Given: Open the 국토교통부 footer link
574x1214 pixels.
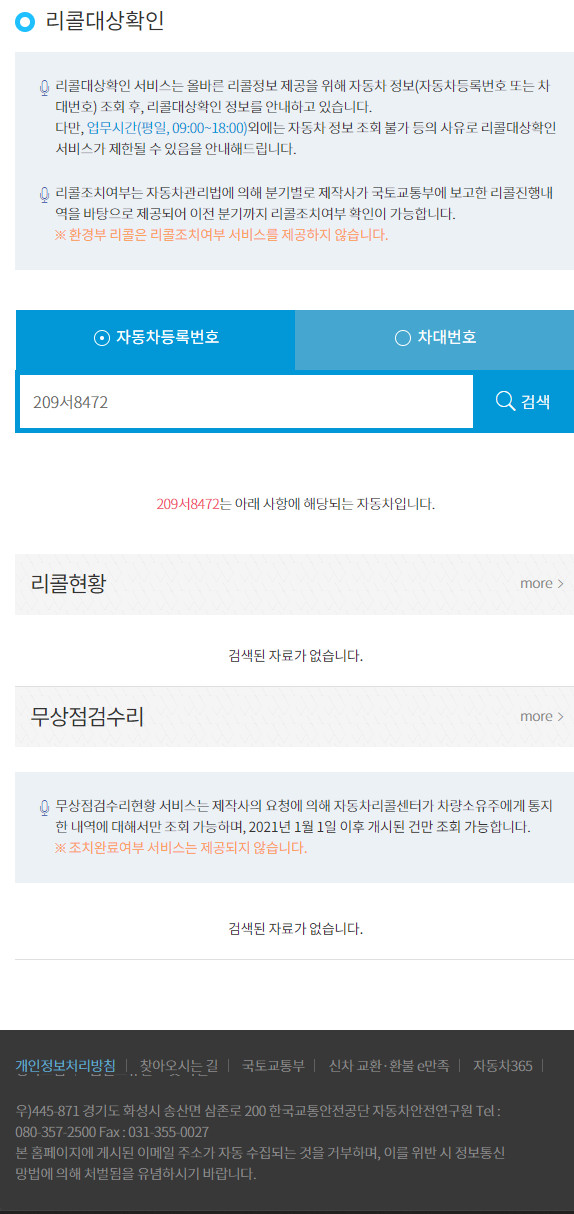Looking at the screenshot, I should point(273,1065).
